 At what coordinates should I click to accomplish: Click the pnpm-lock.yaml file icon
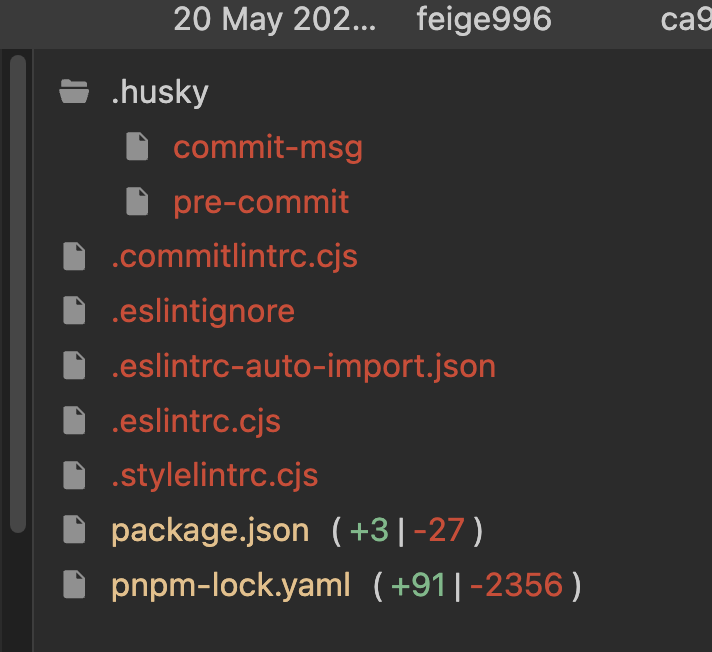coord(74,584)
